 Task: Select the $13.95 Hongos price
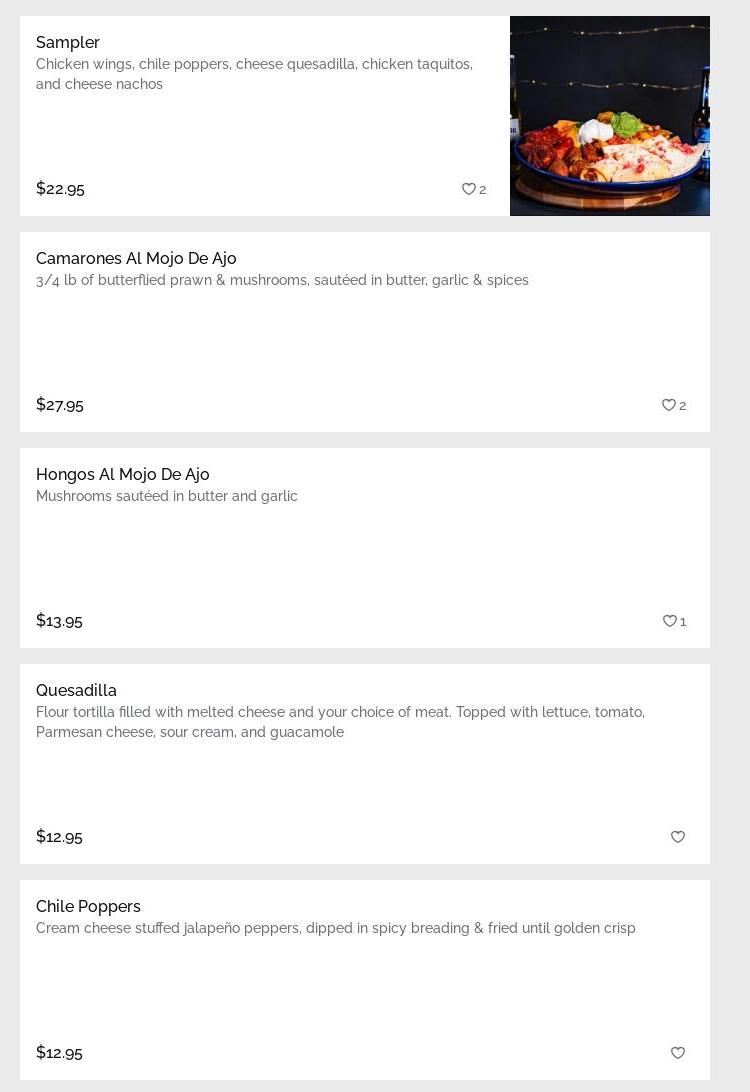point(59,620)
